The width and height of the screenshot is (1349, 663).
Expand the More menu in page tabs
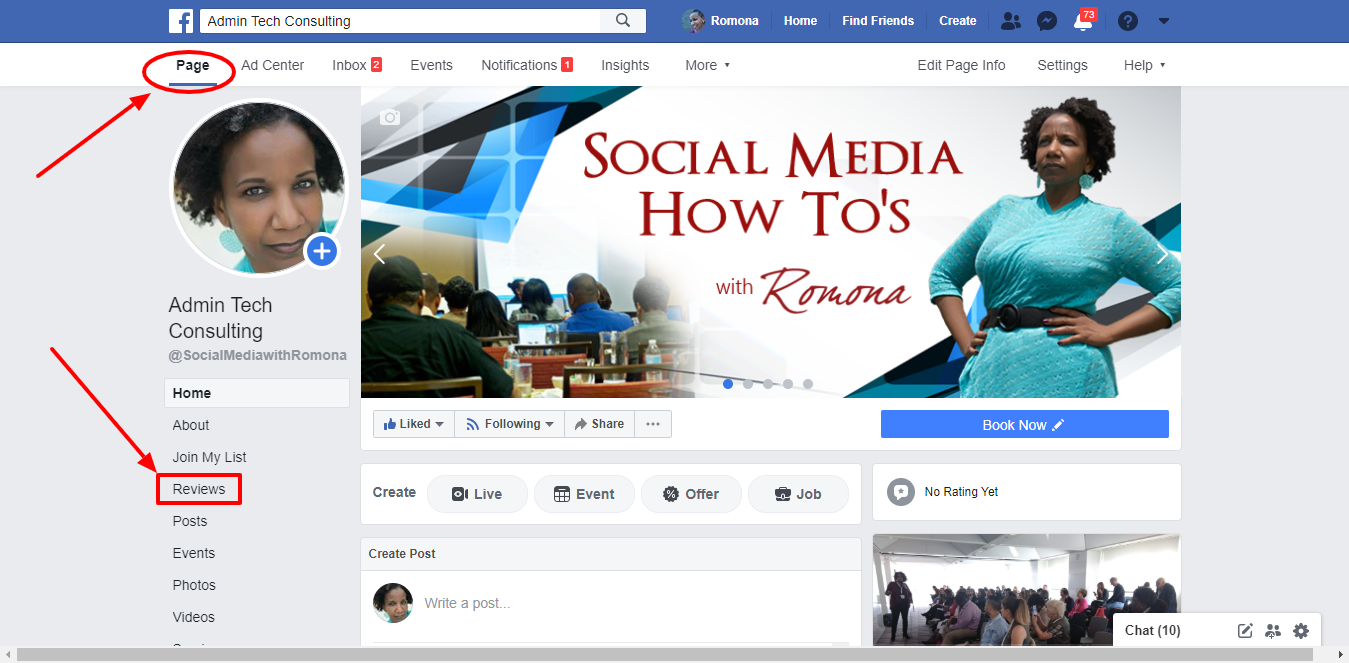click(707, 65)
